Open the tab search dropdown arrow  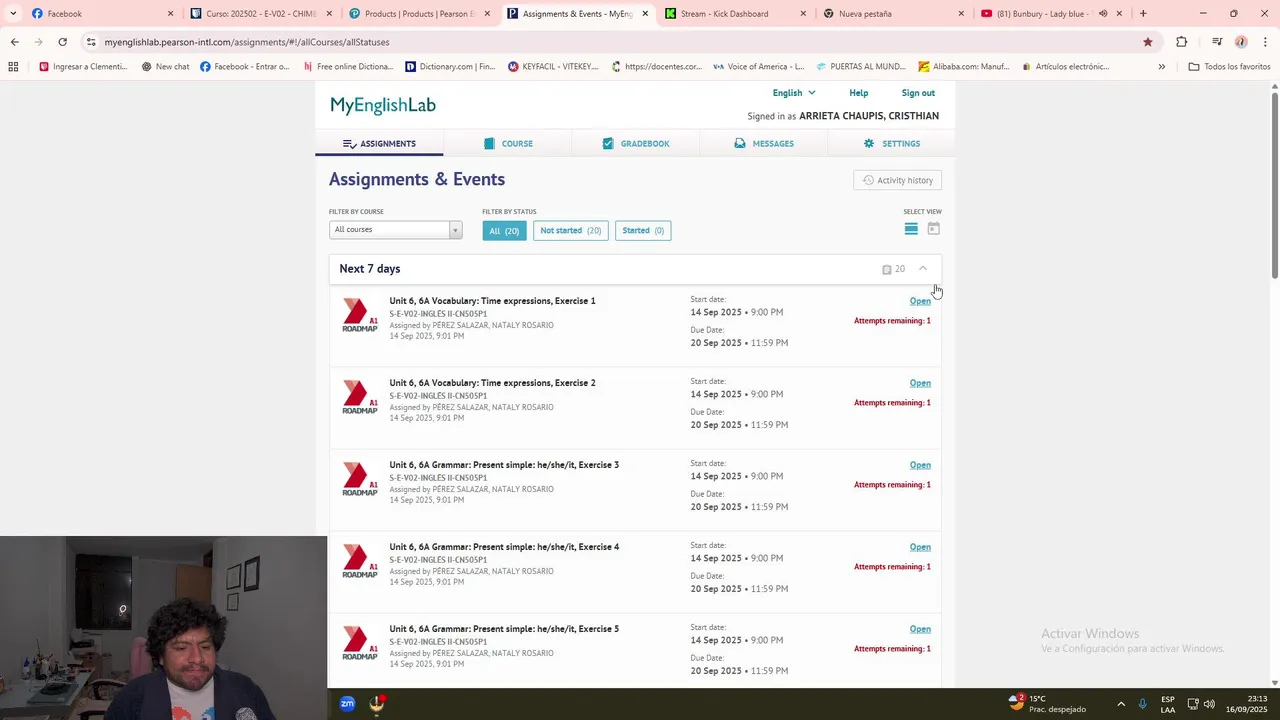click(x=13, y=14)
